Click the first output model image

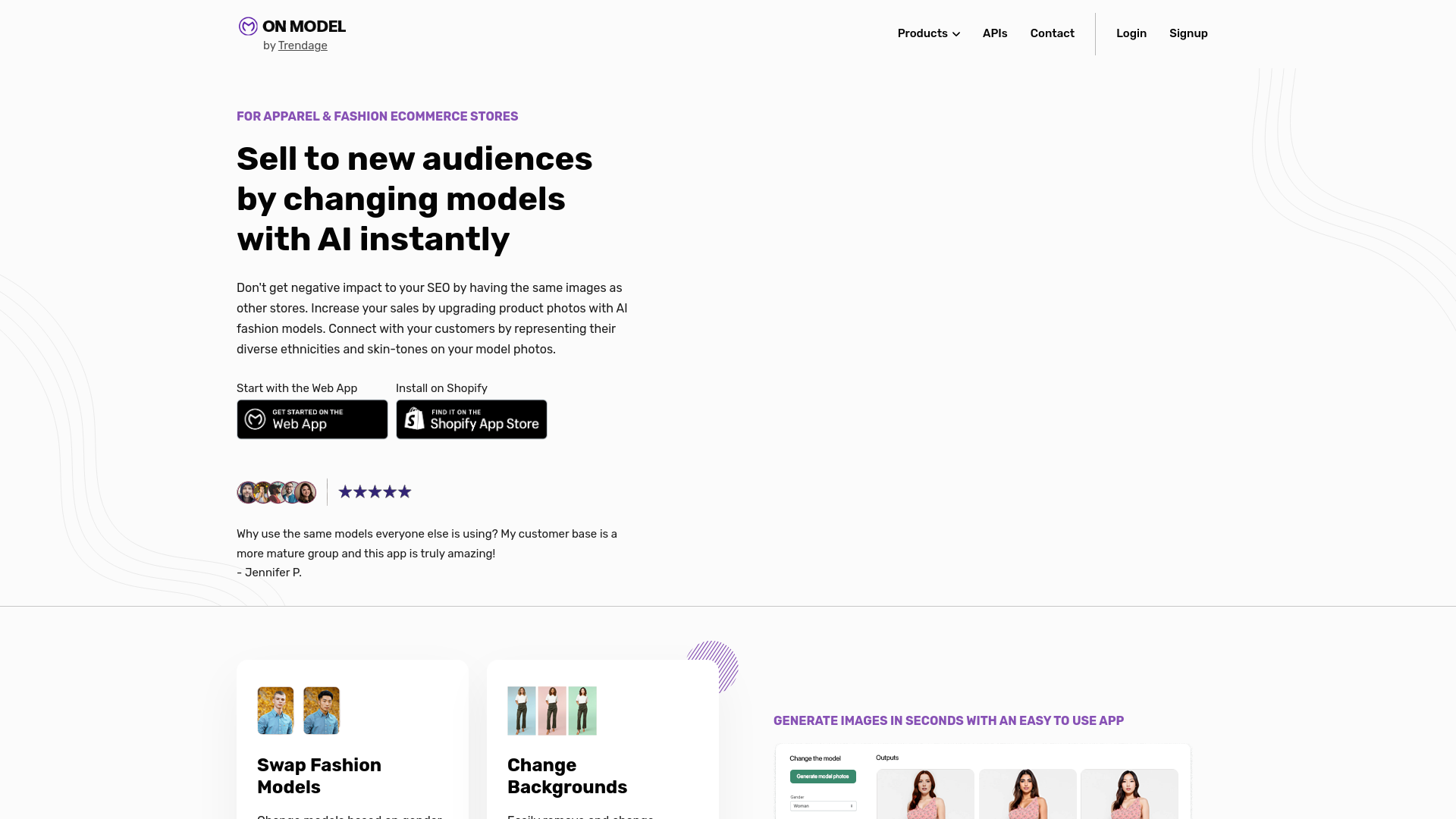coord(925,794)
